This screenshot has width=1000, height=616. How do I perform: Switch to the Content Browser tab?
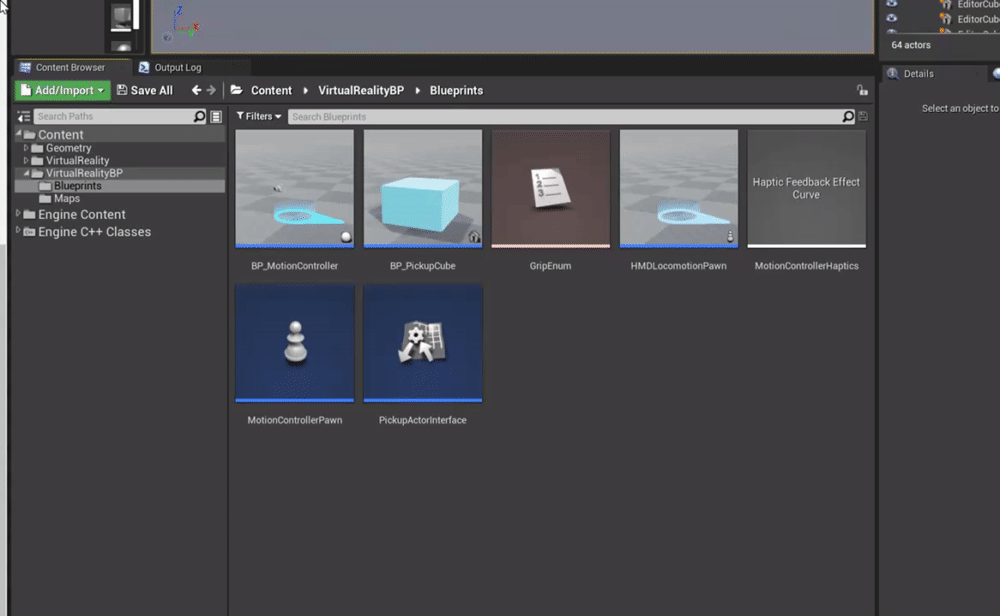[x=70, y=68]
